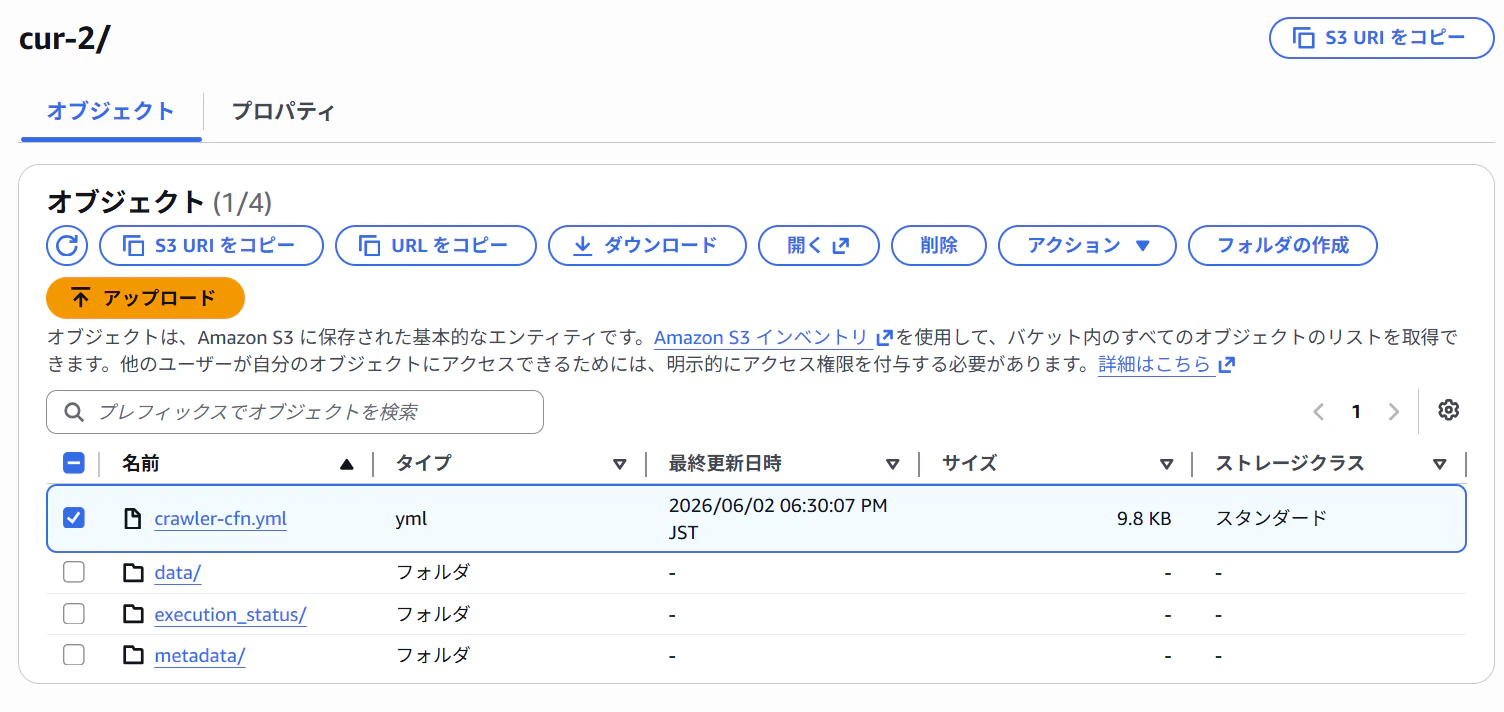Click the header S3 URI をコピー button

click(1382, 38)
